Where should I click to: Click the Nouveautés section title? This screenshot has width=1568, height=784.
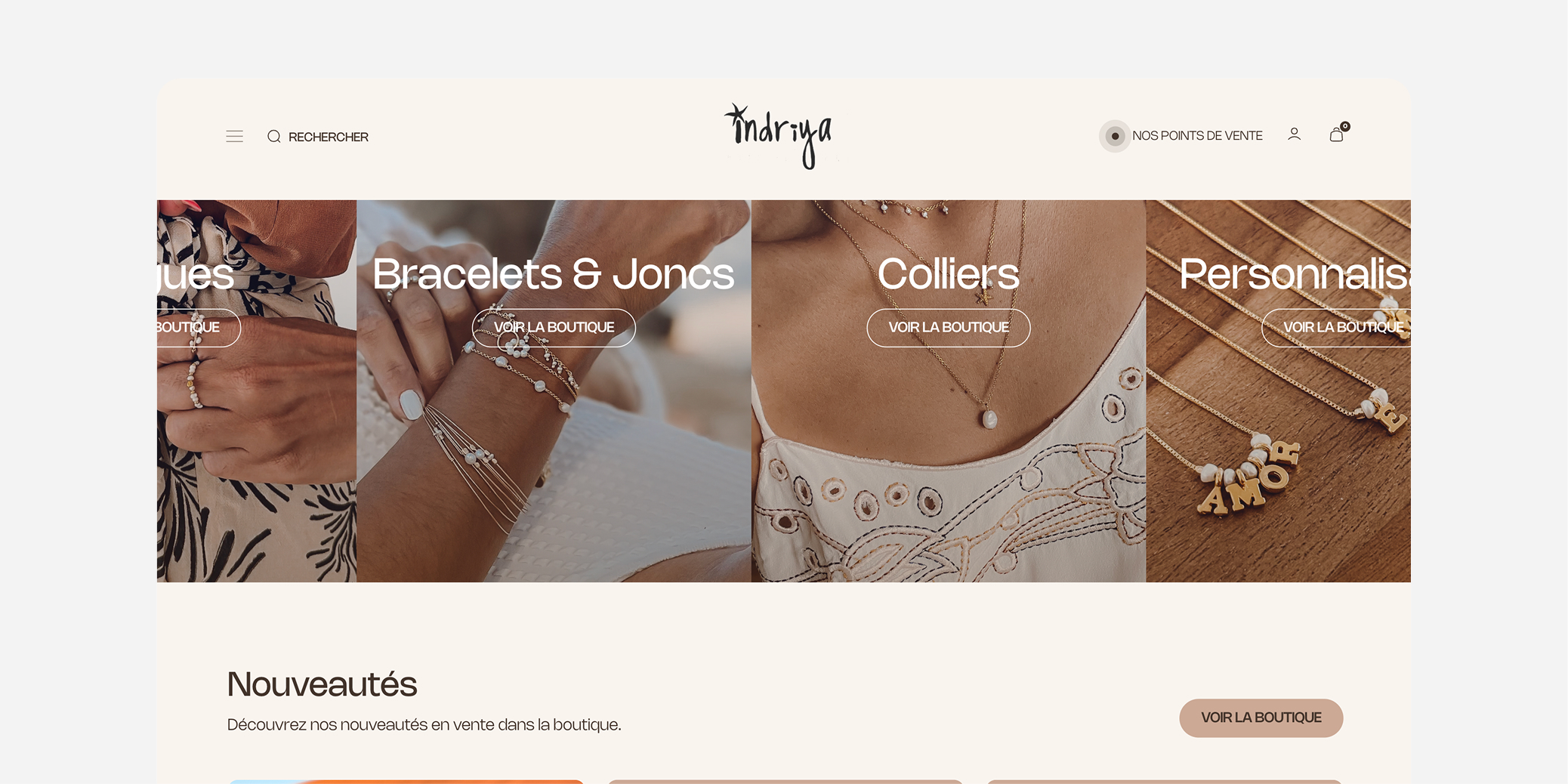pyautogui.click(x=322, y=684)
